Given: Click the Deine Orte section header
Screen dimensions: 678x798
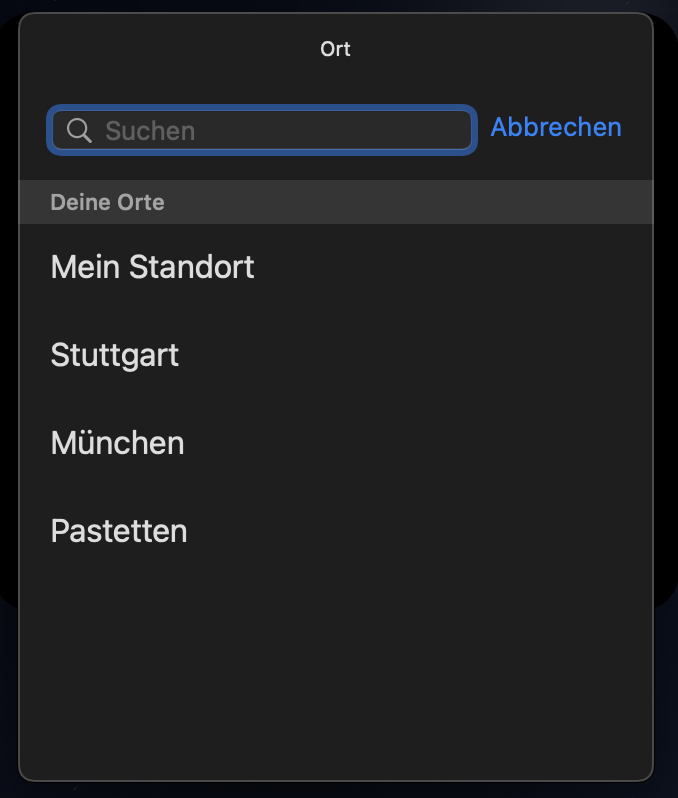Looking at the screenshot, I should 108,202.
